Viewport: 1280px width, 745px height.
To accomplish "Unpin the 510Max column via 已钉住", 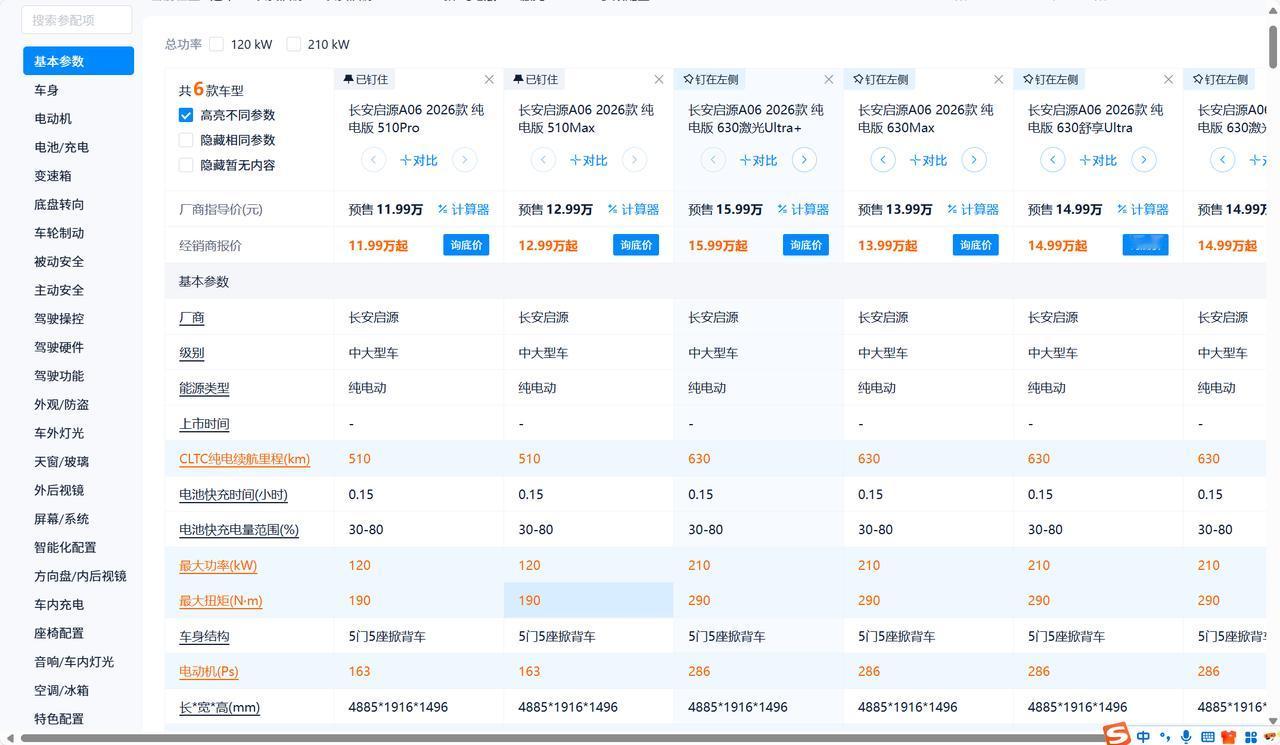I will click(x=535, y=79).
